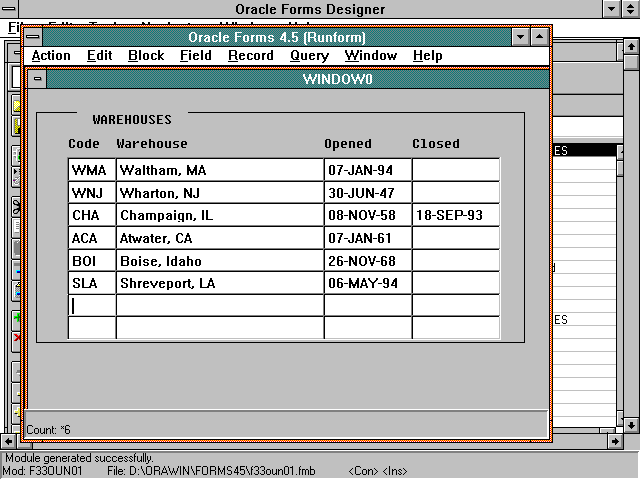Select the Opened date for Boise, Idaho

click(367, 261)
